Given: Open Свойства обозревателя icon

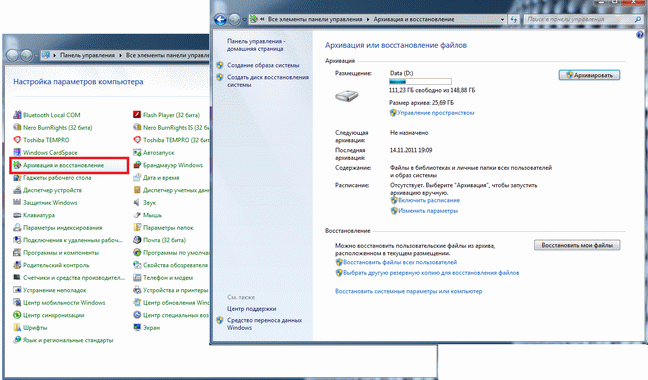Looking at the screenshot, I should 137,265.
